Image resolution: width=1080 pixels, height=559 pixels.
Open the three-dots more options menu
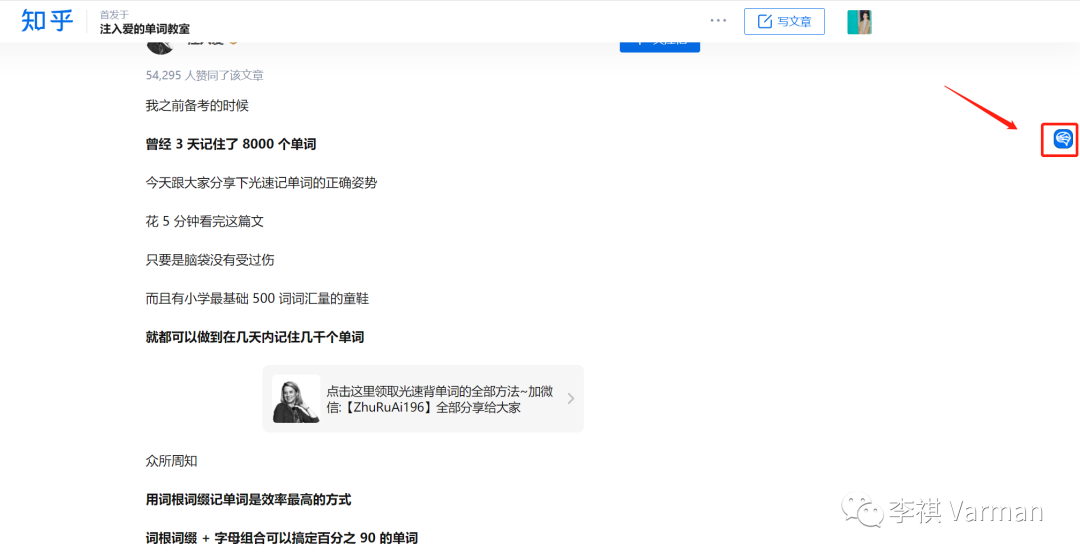(x=718, y=20)
